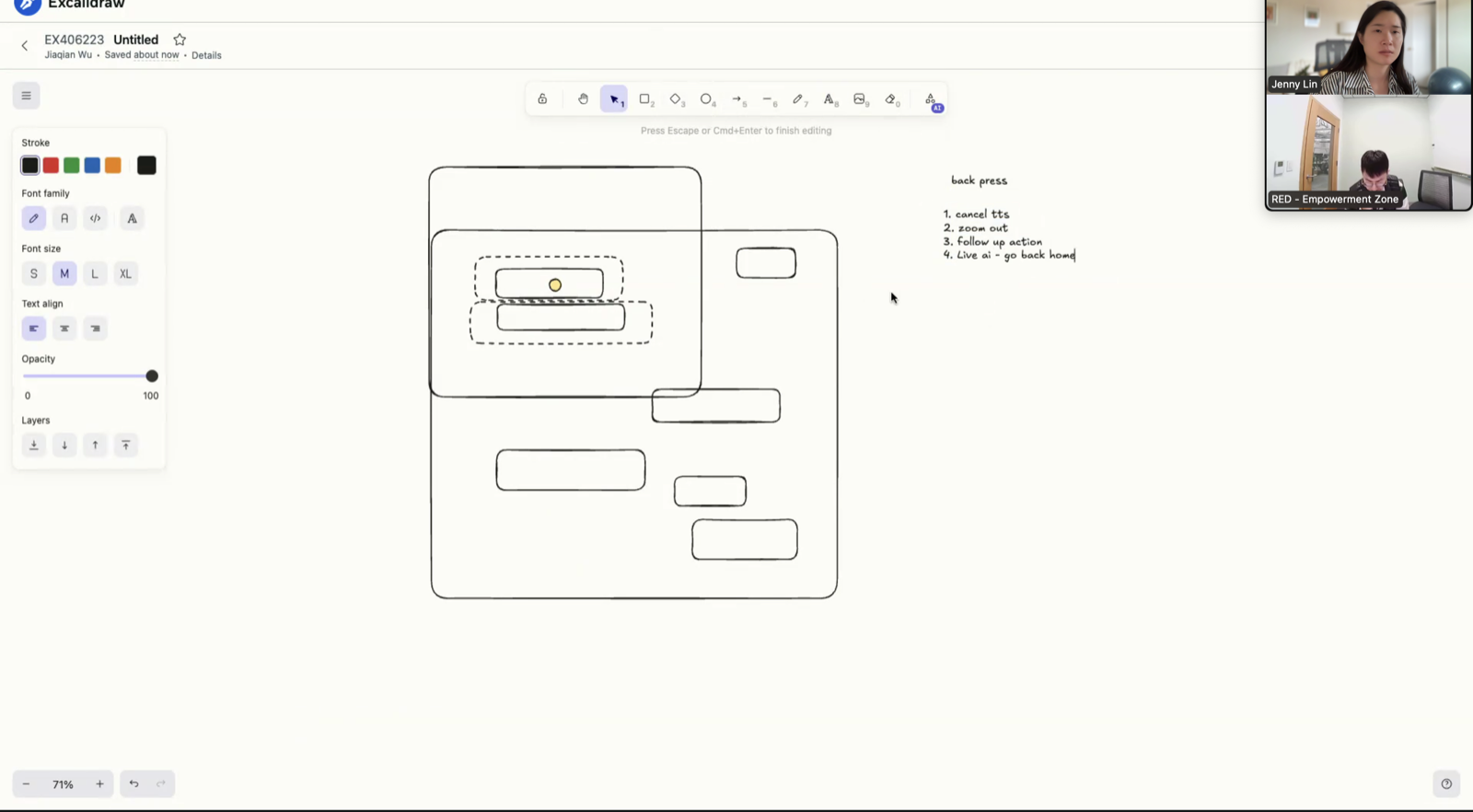
Task: Pick green stroke color
Action: coord(72,166)
